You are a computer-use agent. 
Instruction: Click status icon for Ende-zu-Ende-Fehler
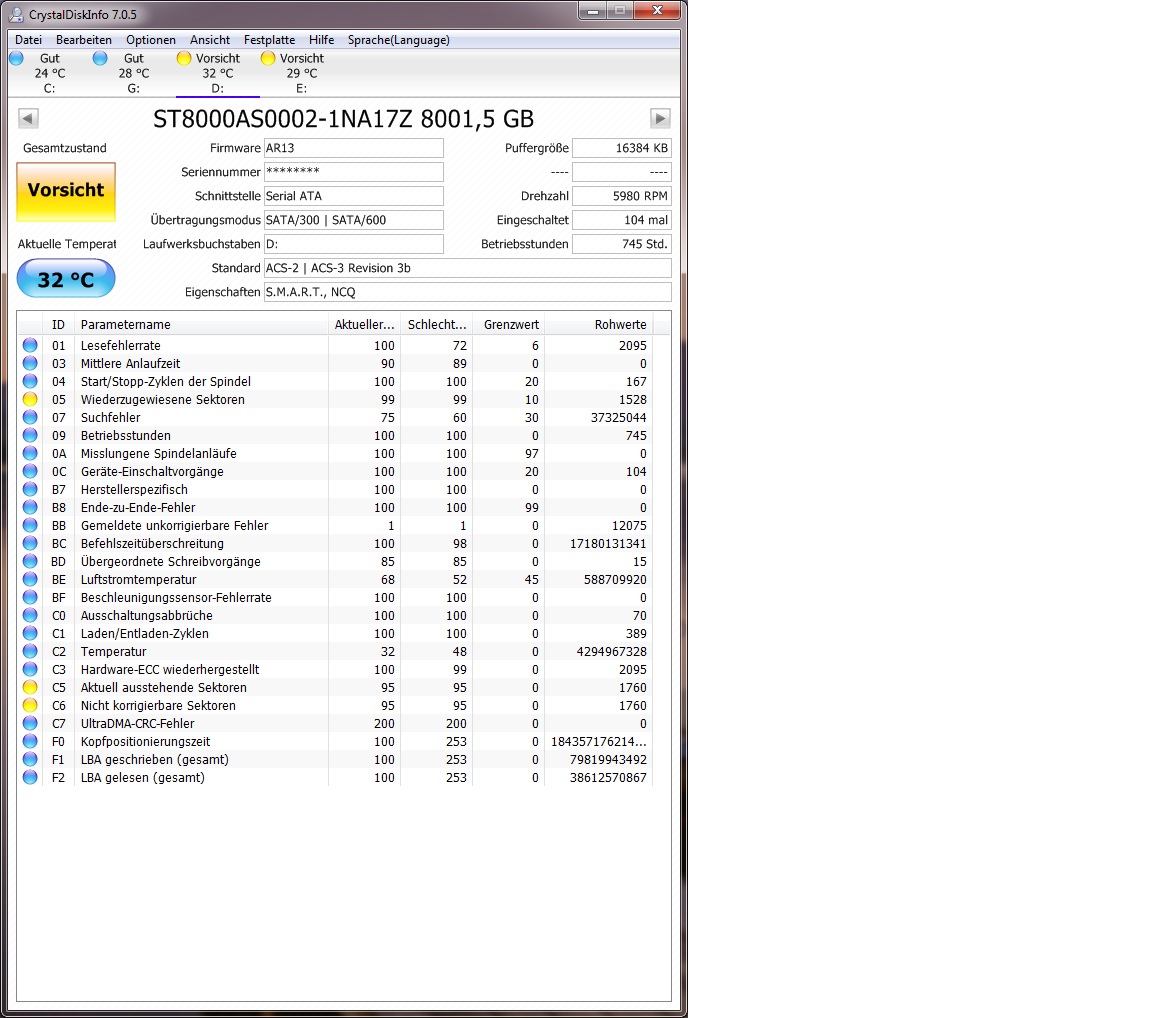[30, 507]
